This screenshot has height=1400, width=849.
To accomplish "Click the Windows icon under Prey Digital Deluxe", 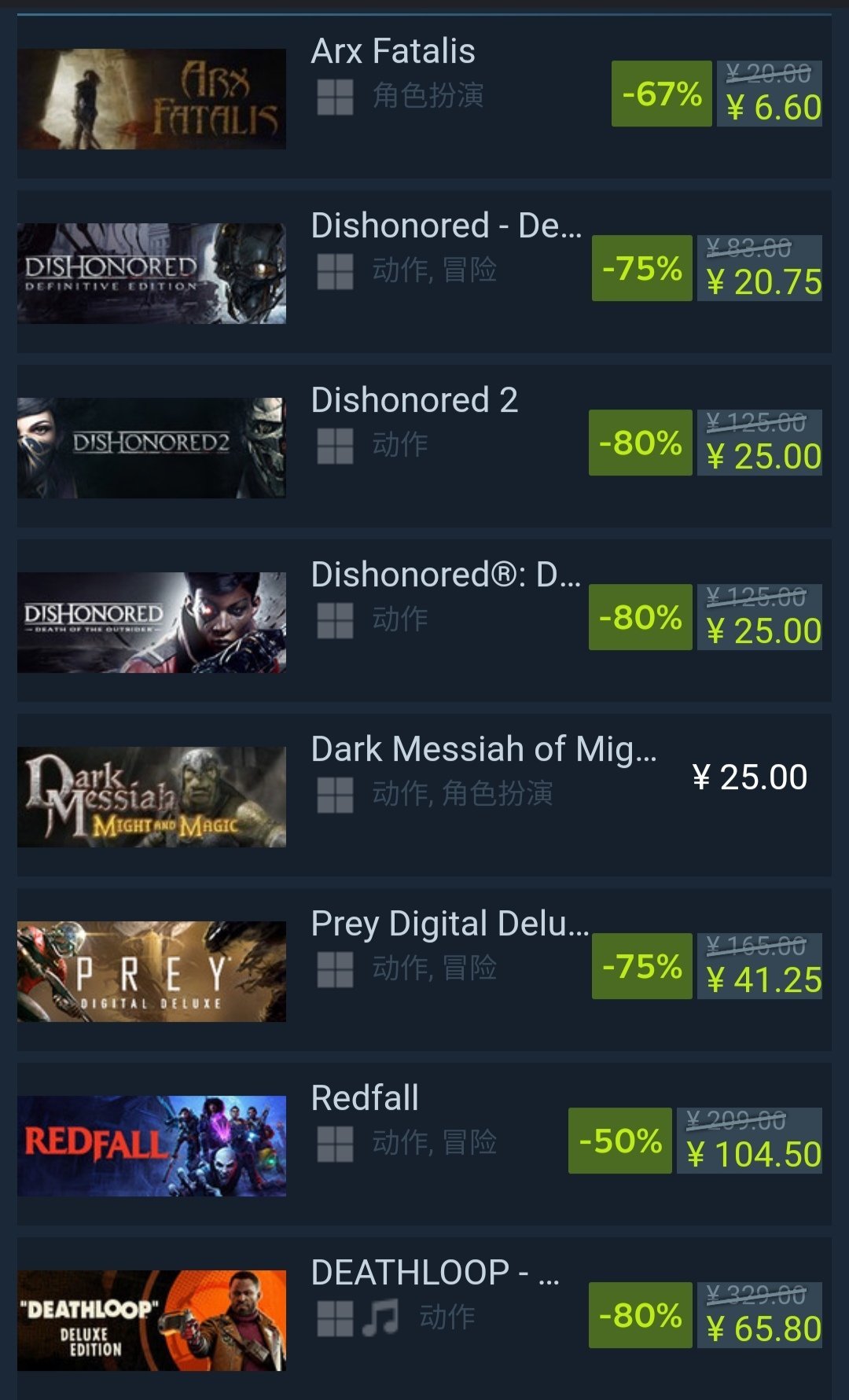I will point(335,970).
